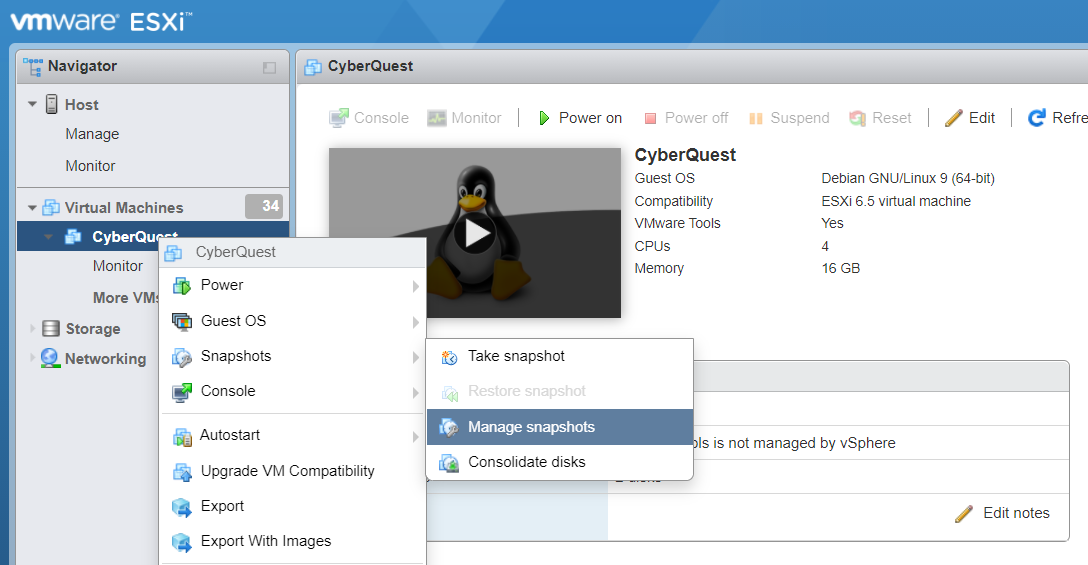This screenshot has width=1088, height=565.
Task: Open the Autostart context menu entry
Action: [293, 436]
